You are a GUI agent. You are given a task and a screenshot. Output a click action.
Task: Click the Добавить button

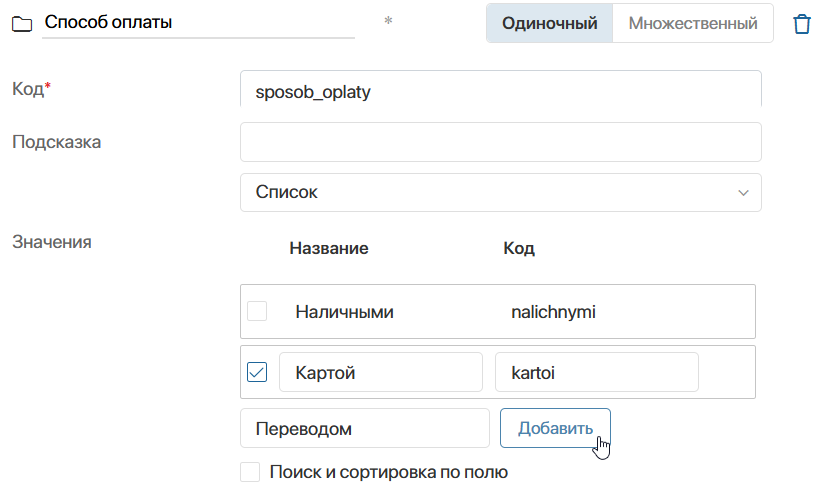[555, 428]
